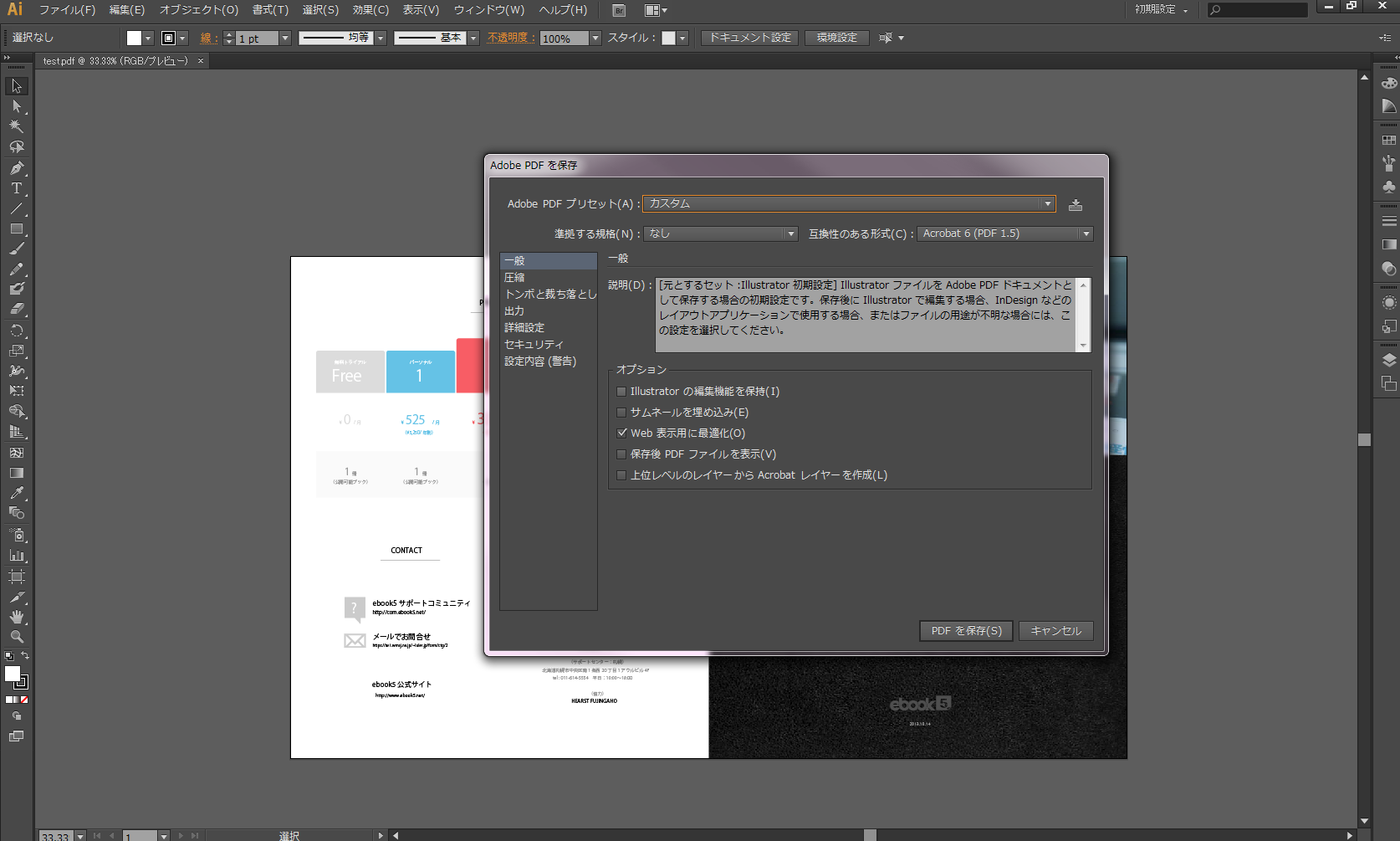Image resolution: width=1400 pixels, height=841 pixels.
Task: Click the ドキュメント設定 button
Action: (x=750, y=38)
